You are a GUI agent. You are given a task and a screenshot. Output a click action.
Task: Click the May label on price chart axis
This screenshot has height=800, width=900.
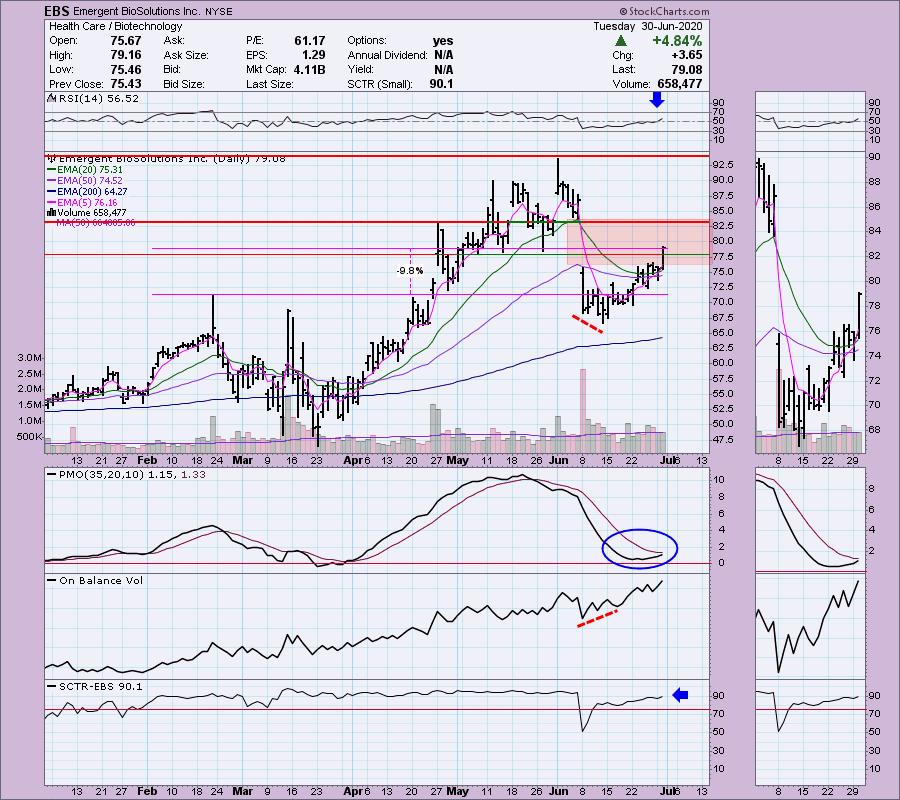[x=457, y=460]
